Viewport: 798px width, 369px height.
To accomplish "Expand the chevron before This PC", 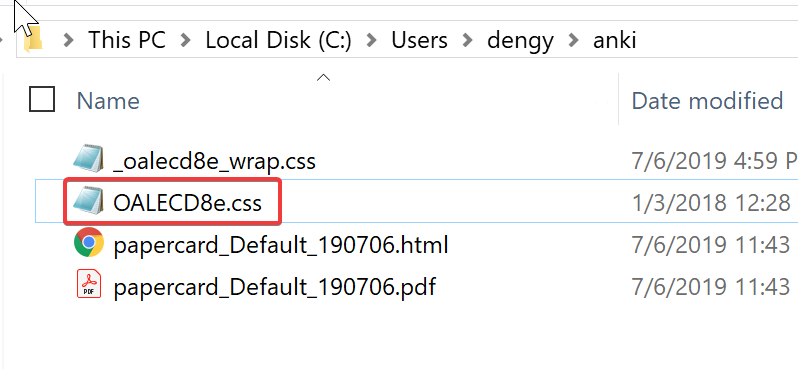I will [69, 41].
